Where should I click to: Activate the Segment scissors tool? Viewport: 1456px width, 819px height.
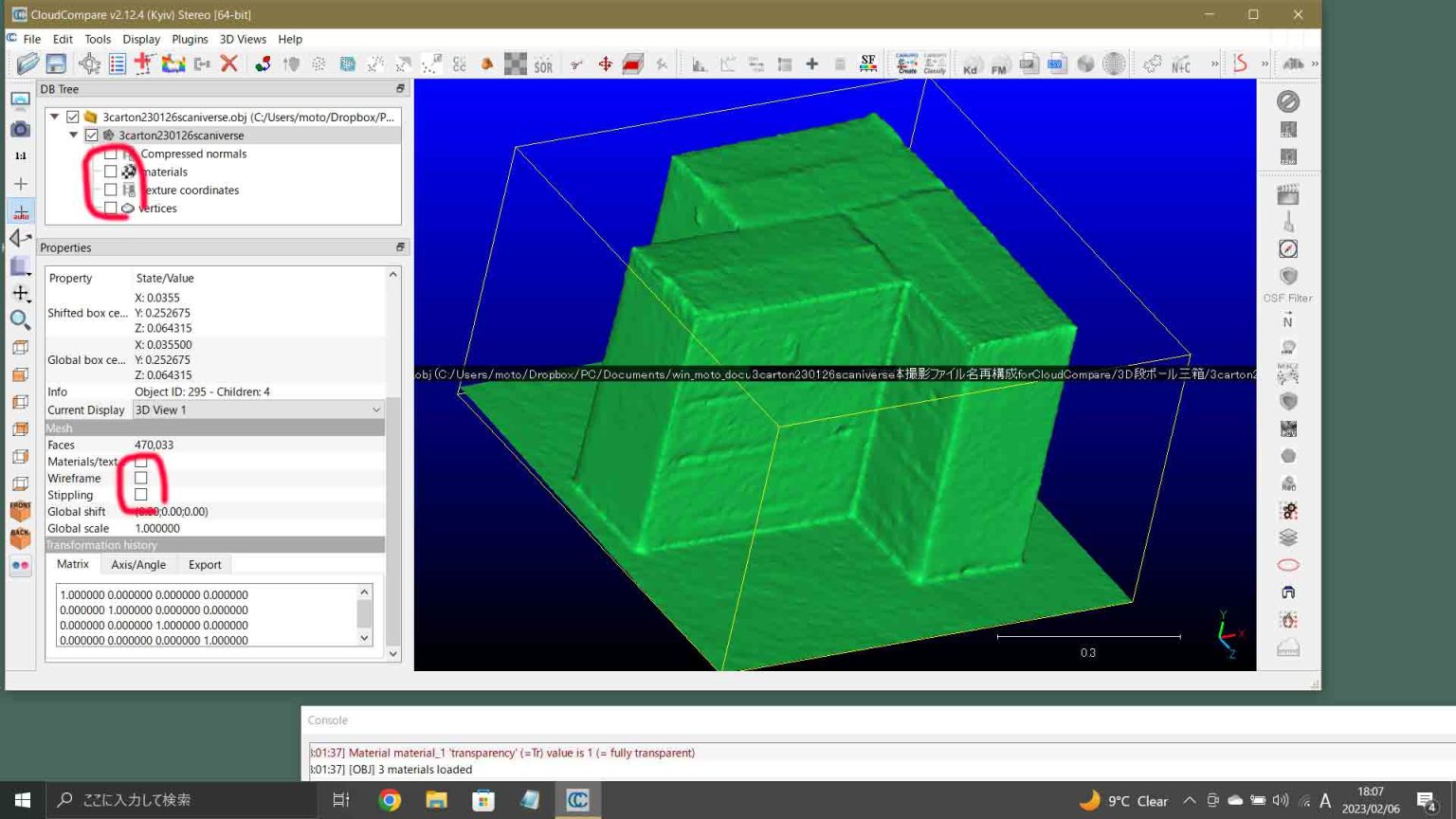click(x=577, y=64)
